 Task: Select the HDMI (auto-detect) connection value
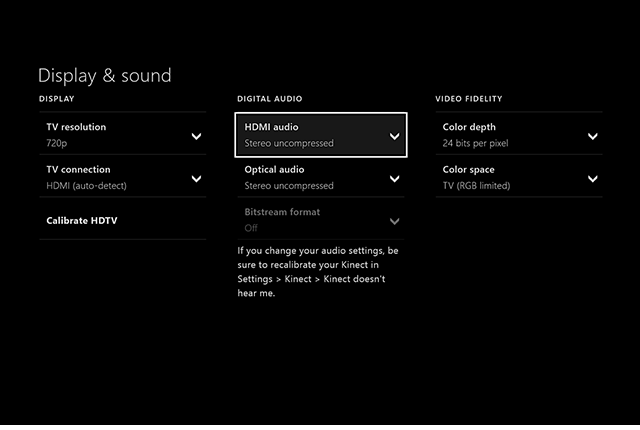(x=86, y=186)
